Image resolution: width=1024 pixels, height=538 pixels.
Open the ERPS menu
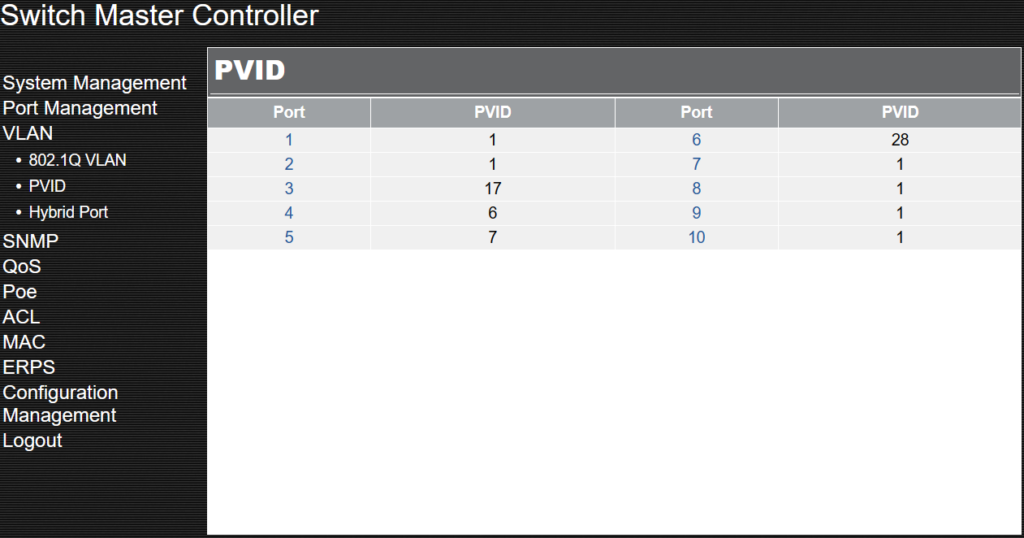coord(29,367)
